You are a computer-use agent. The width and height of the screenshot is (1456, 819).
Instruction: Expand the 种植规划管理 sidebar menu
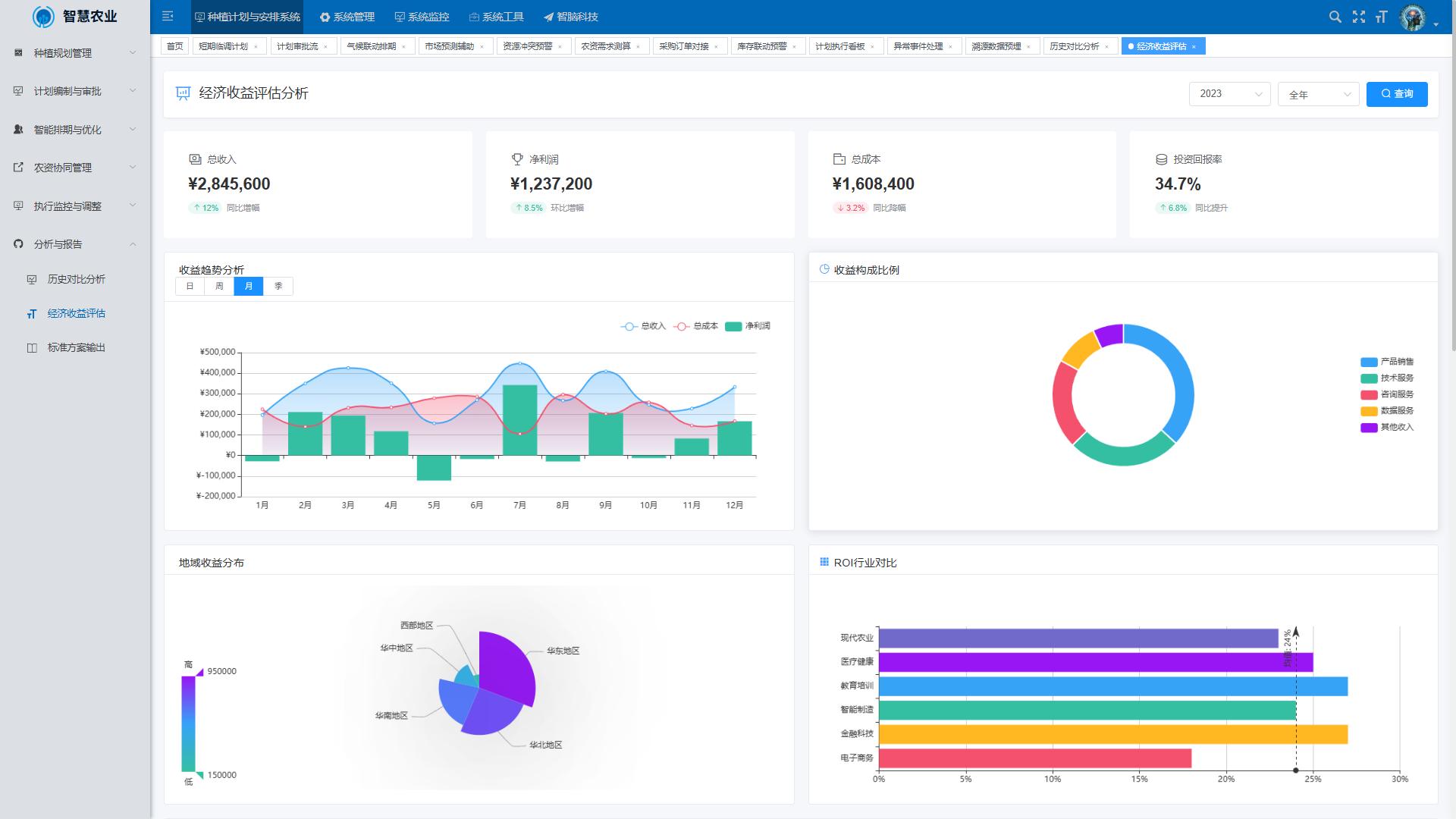[x=74, y=53]
